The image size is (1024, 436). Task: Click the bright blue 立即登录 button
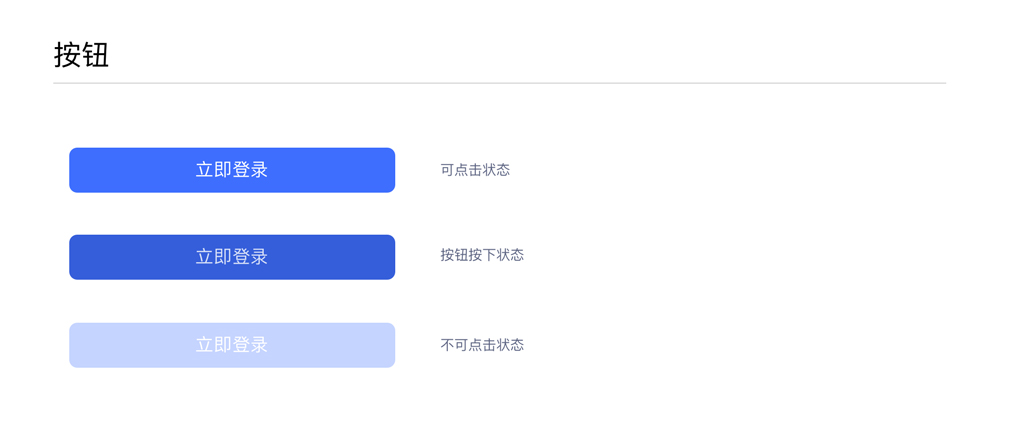232,170
